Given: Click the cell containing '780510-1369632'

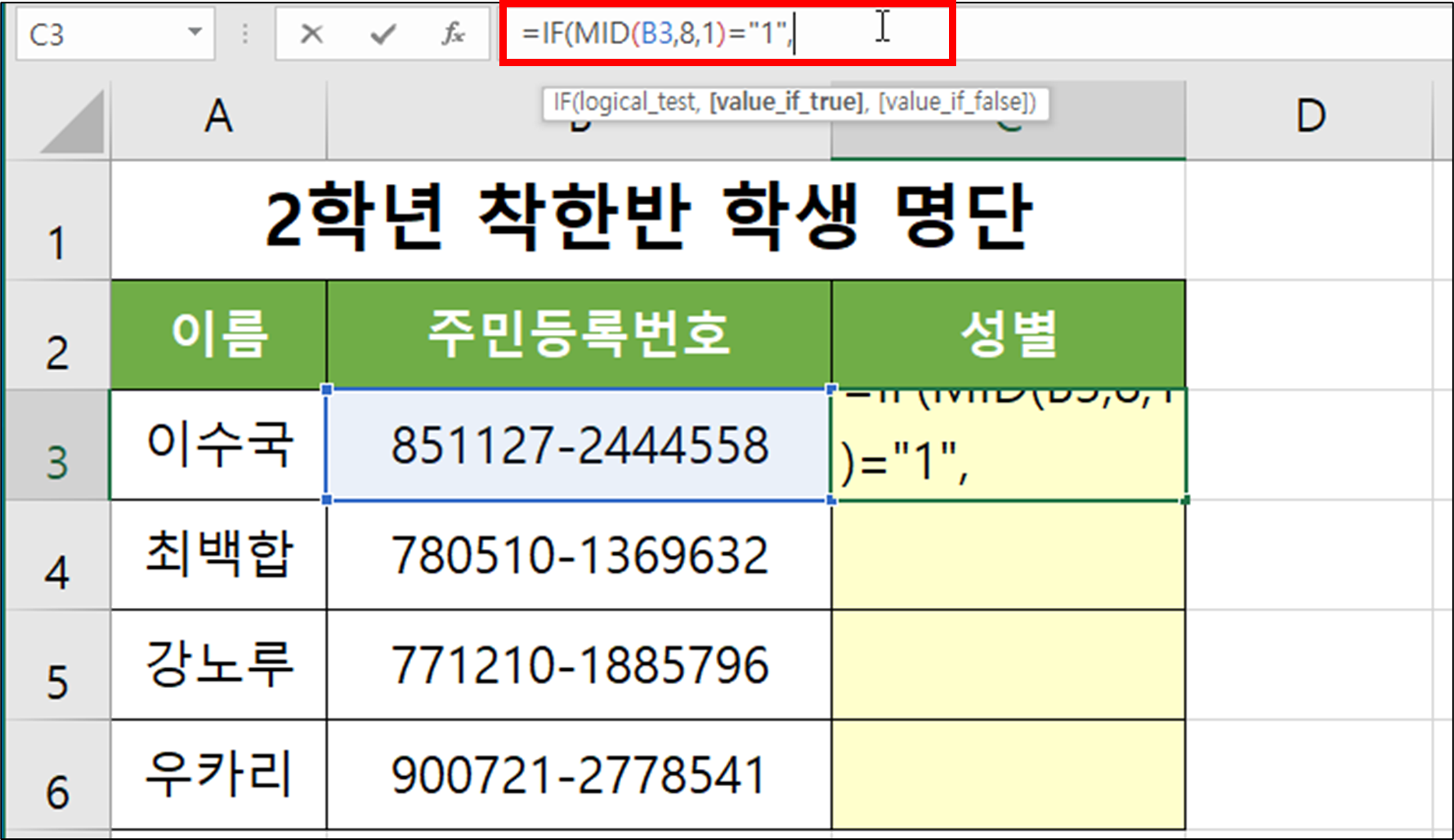Looking at the screenshot, I should [579, 555].
